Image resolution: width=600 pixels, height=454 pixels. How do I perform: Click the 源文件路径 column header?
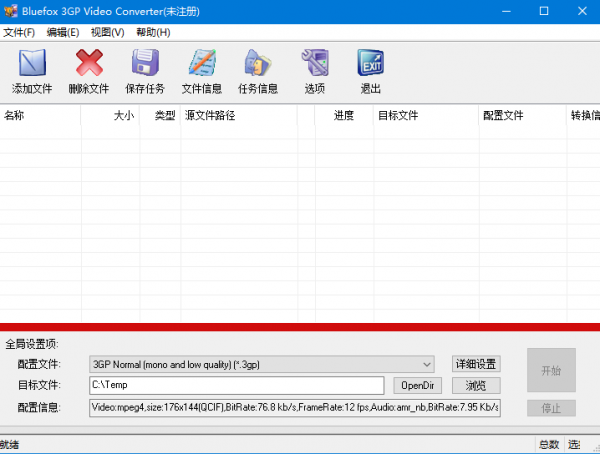pos(239,115)
